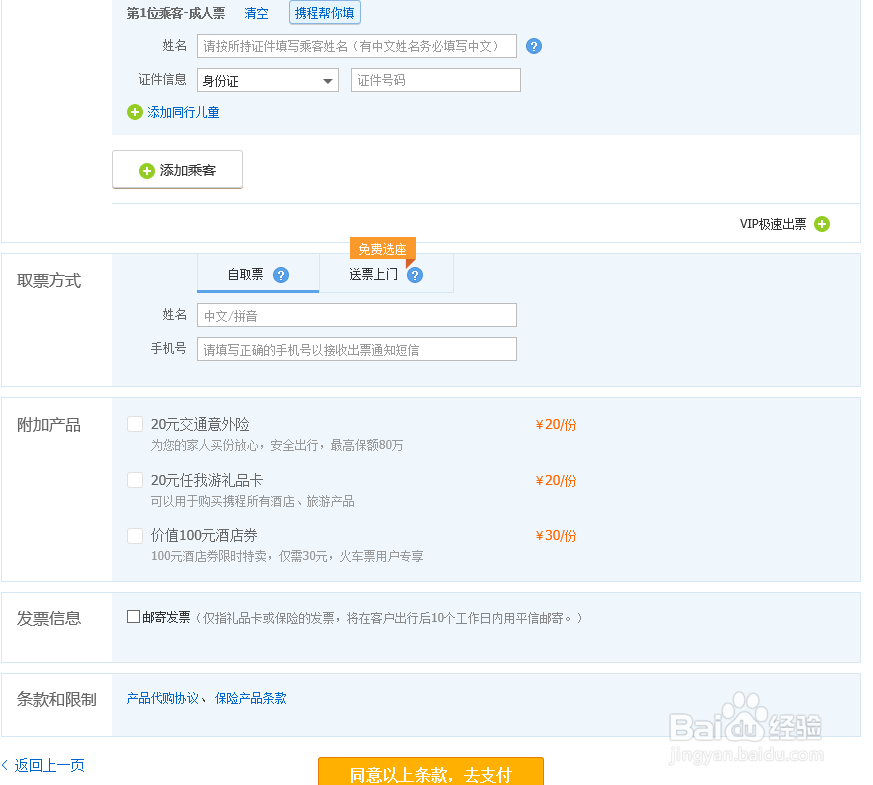The image size is (873, 785).
Task: Click the 证件号码 ID number input field
Action: pyautogui.click(x=435, y=80)
